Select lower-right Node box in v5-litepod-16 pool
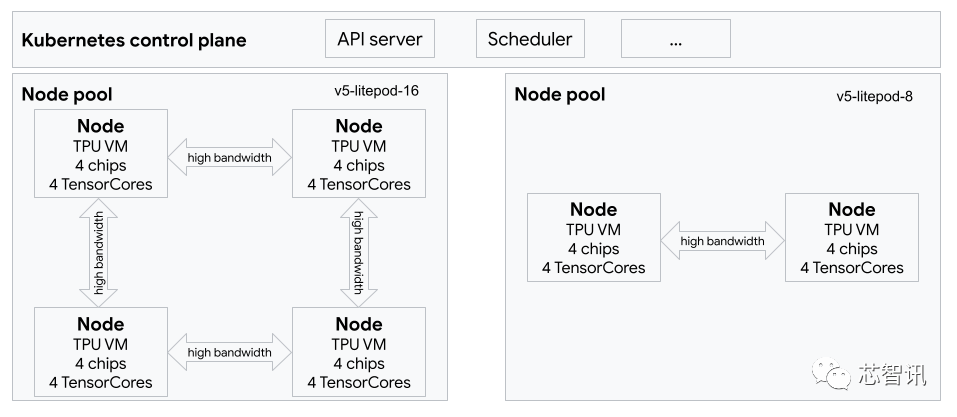The image size is (957, 417). (359, 352)
